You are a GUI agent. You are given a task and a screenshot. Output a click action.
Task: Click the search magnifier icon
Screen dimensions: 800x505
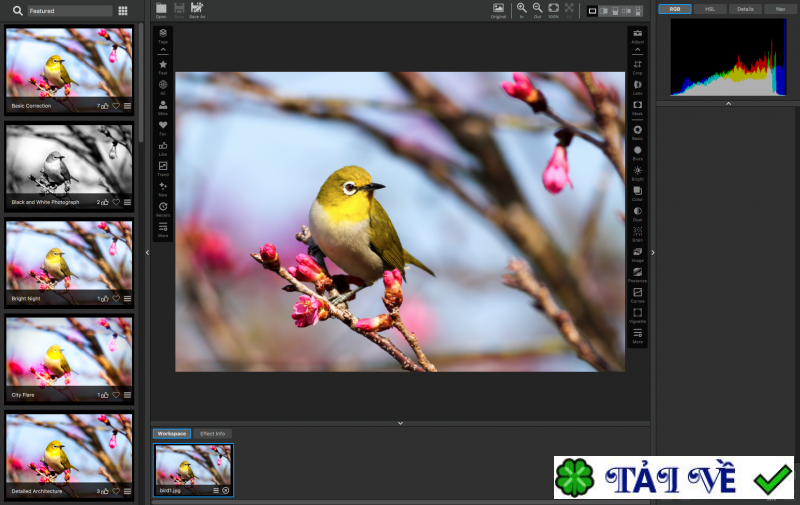coord(17,10)
